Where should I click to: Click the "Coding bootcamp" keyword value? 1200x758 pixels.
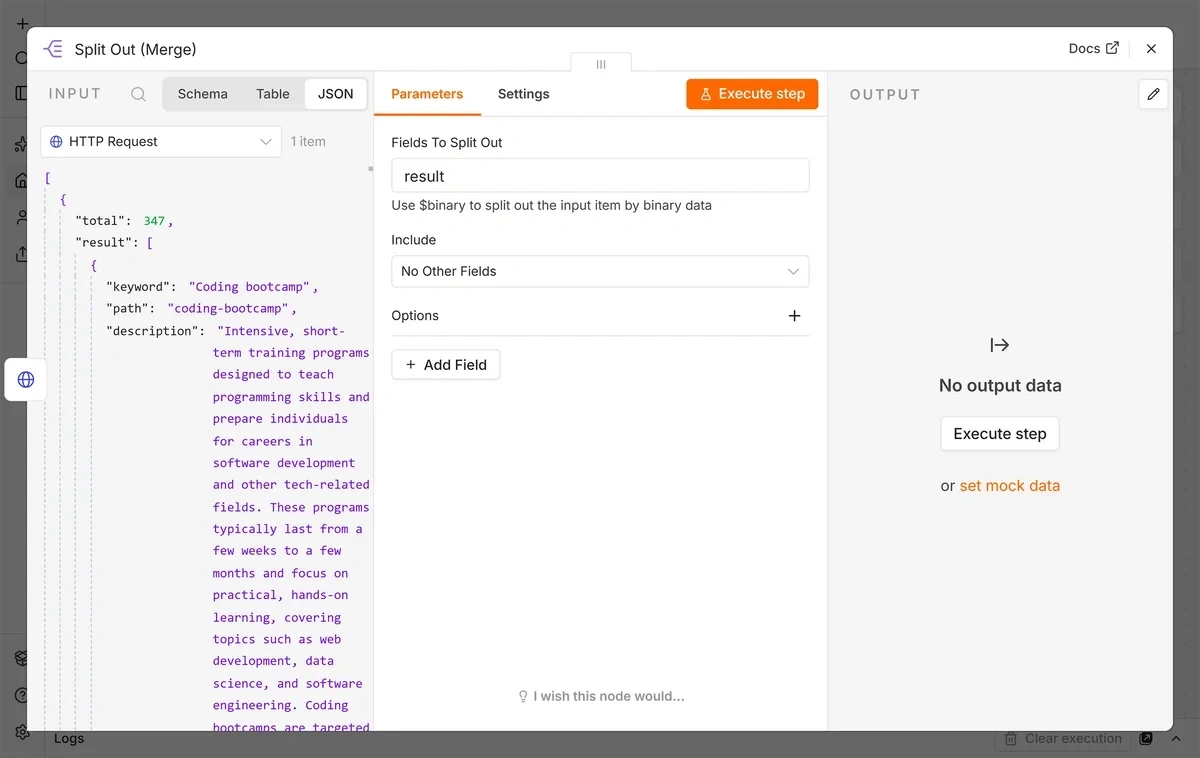[x=249, y=287]
